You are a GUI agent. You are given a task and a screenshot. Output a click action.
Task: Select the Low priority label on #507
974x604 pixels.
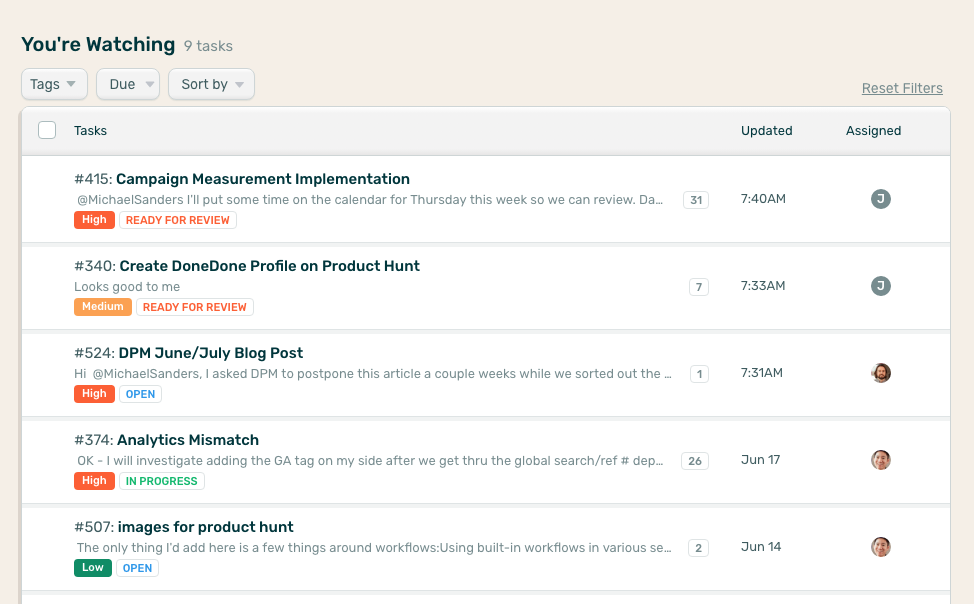(93, 567)
